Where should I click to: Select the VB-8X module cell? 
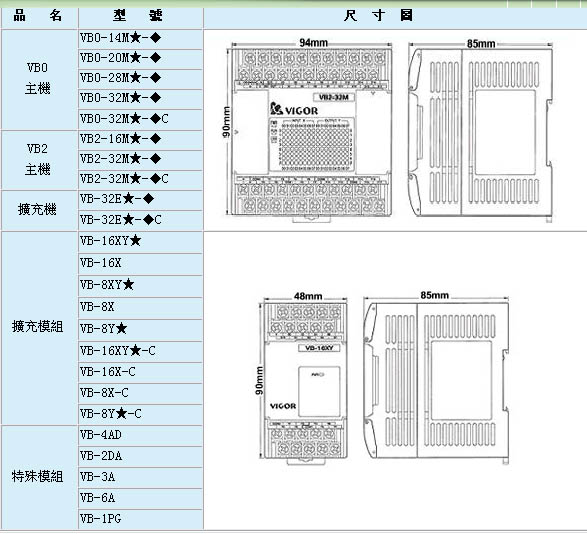(x=140, y=307)
